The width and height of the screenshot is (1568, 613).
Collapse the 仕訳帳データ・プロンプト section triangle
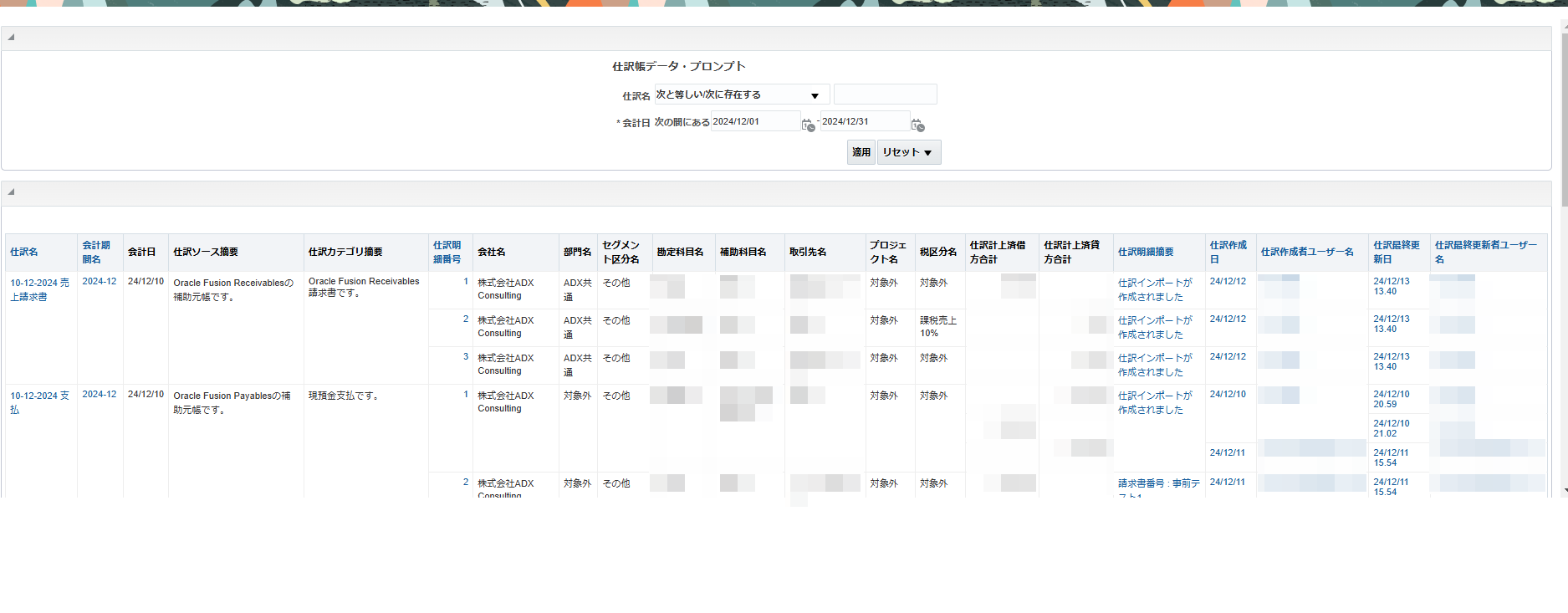pyautogui.click(x=11, y=38)
